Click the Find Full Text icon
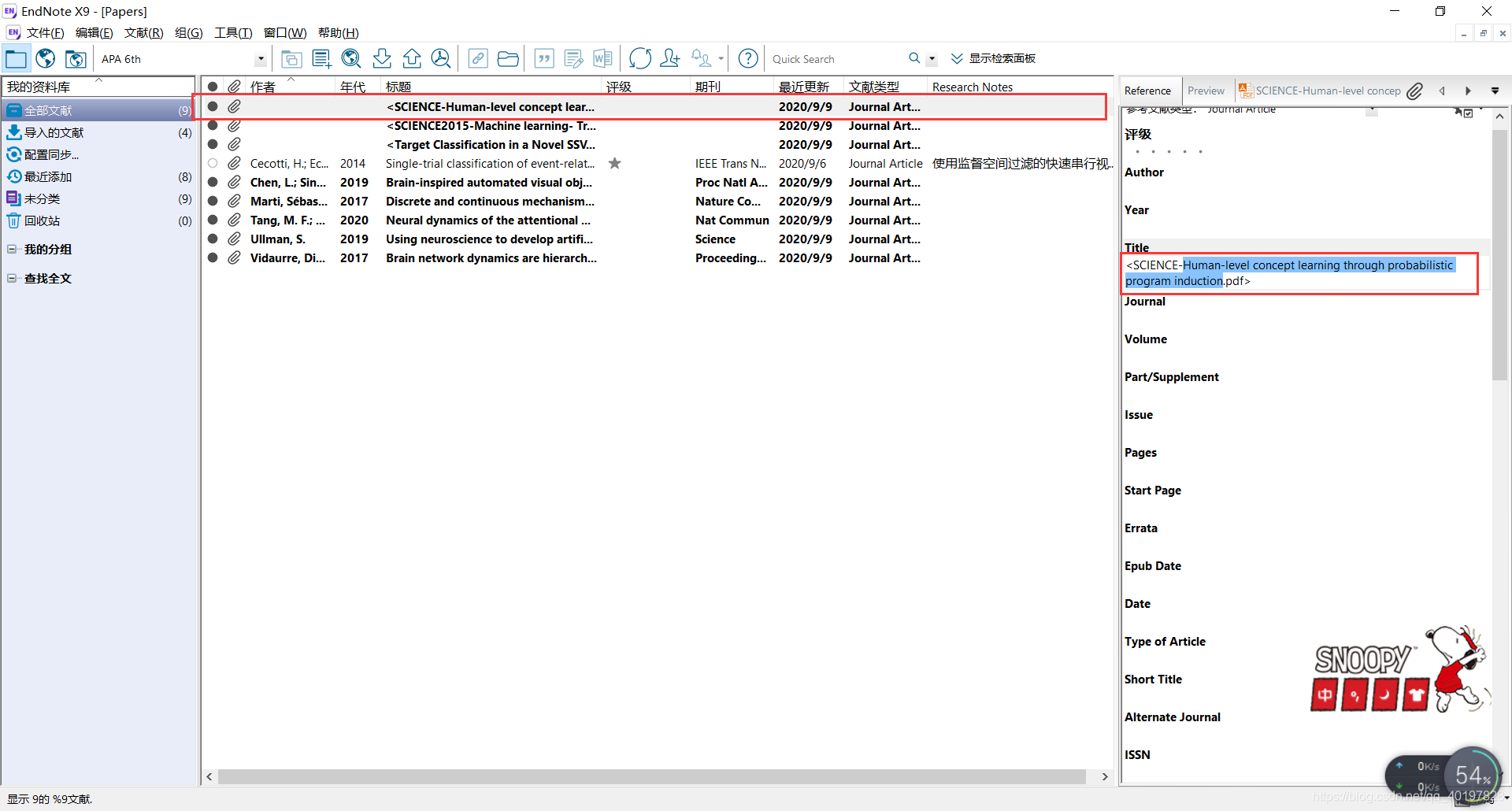This screenshot has height=811, width=1512. tap(441, 58)
